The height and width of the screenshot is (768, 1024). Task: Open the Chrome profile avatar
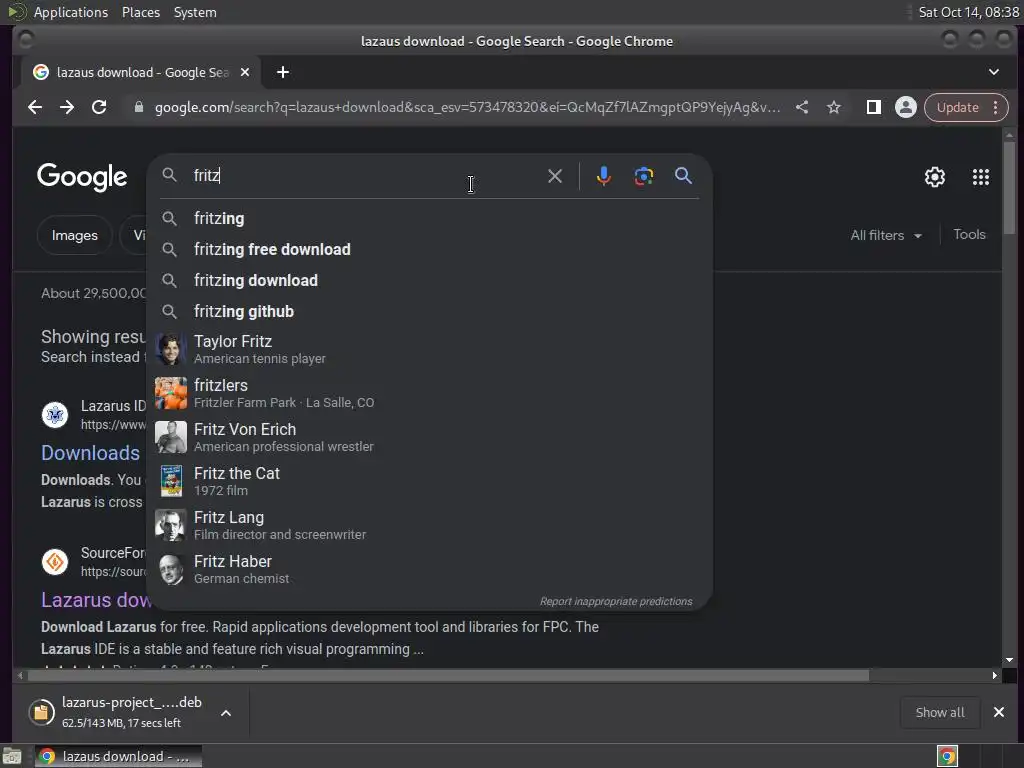pos(906,107)
